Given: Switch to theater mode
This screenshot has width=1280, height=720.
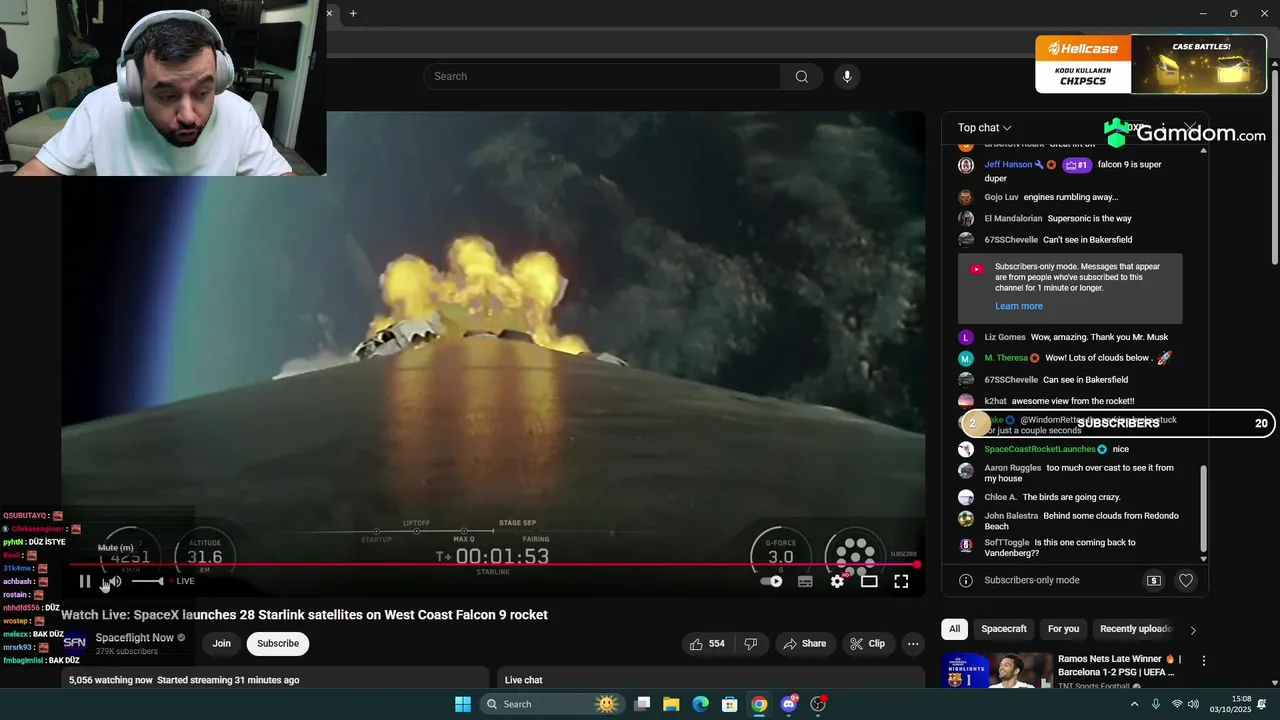Looking at the screenshot, I should (x=869, y=581).
